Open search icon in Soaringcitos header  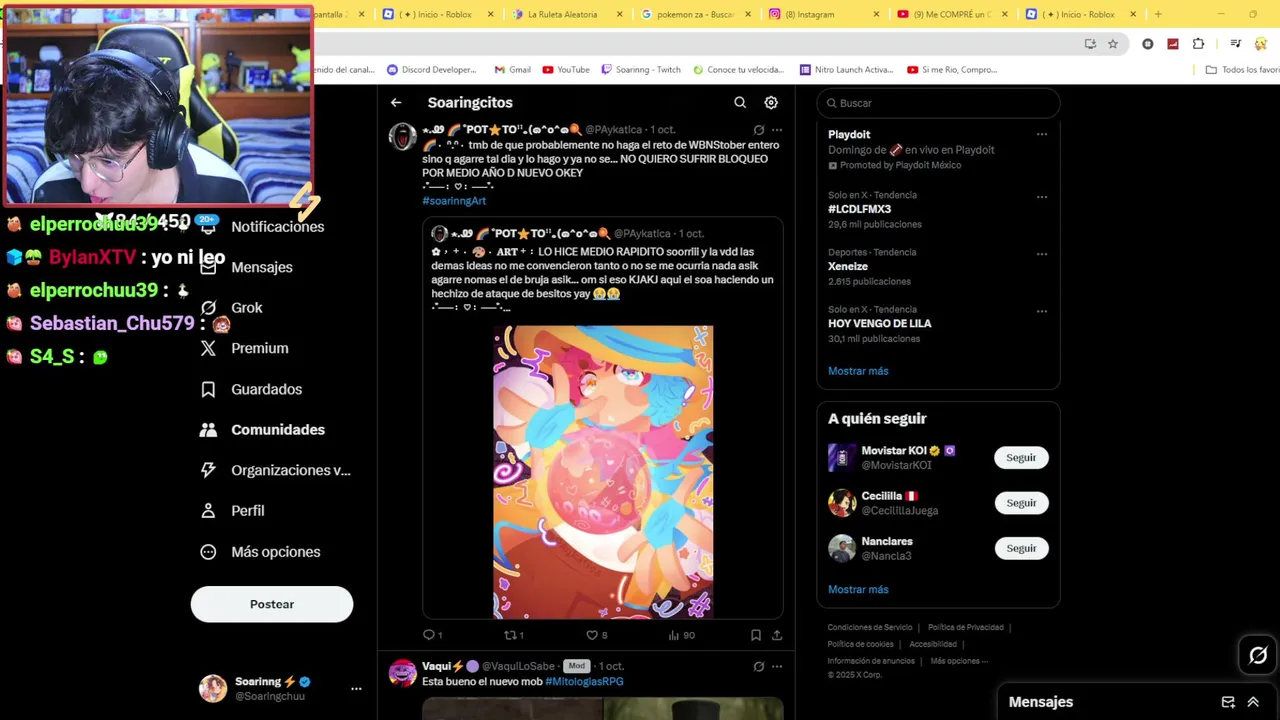740,102
